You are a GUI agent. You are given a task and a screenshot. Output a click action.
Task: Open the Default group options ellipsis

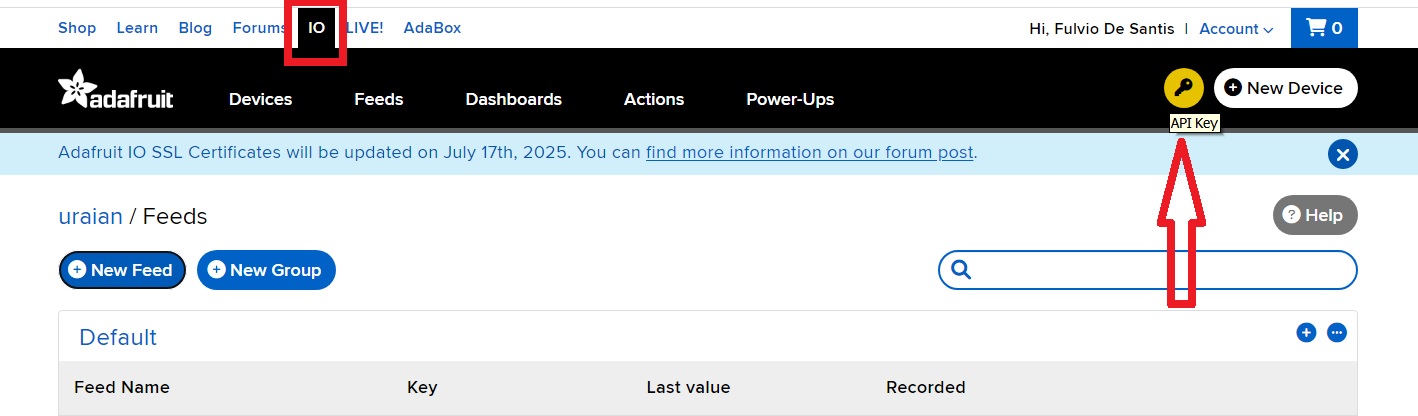pyautogui.click(x=1337, y=332)
